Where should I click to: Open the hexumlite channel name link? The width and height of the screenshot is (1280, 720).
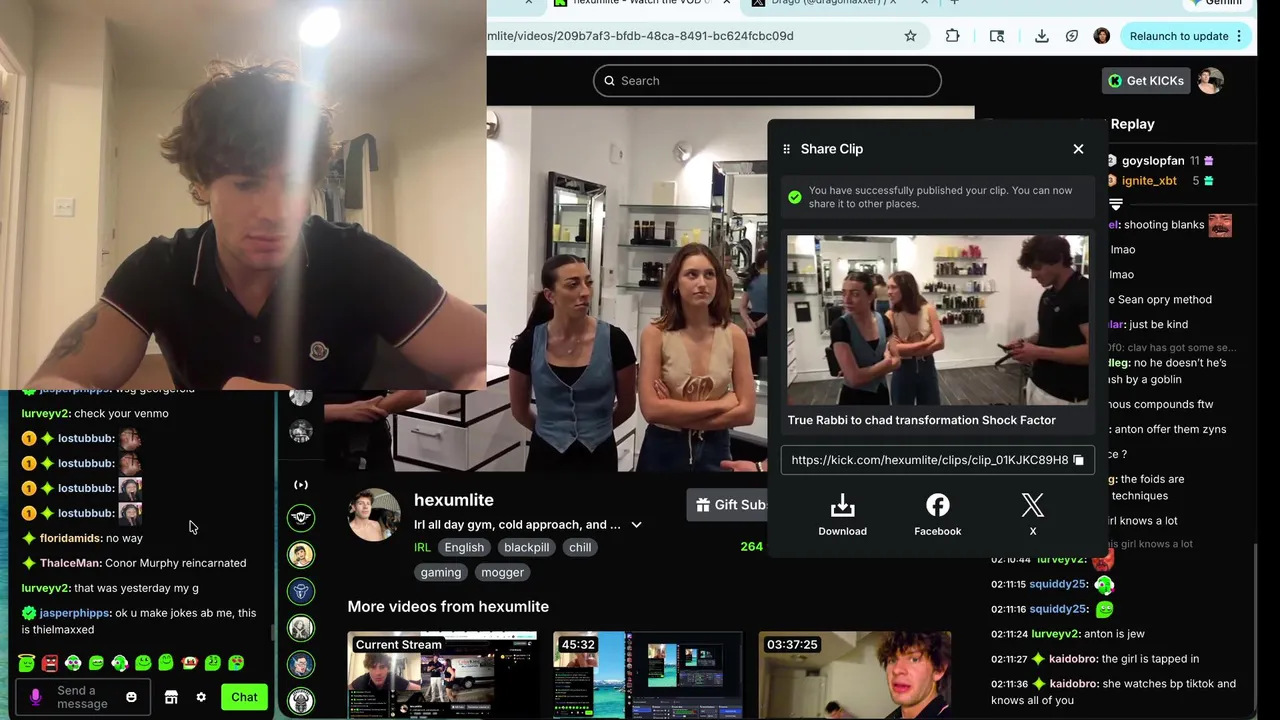(454, 500)
